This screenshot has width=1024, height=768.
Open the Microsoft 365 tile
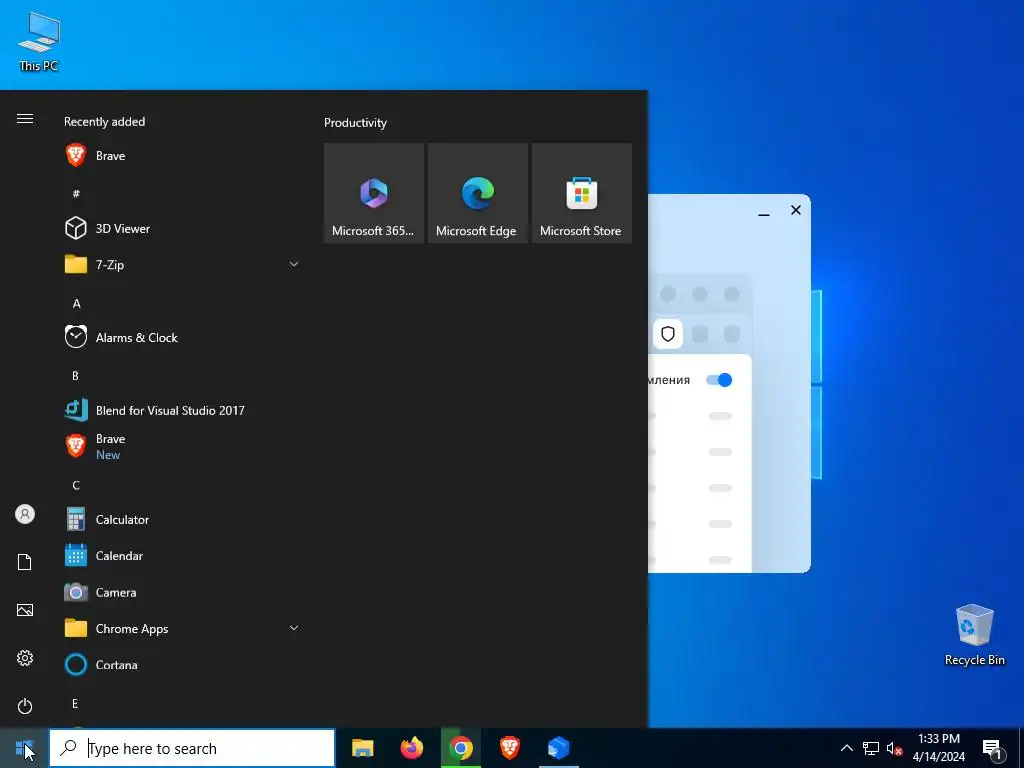(374, 193)
